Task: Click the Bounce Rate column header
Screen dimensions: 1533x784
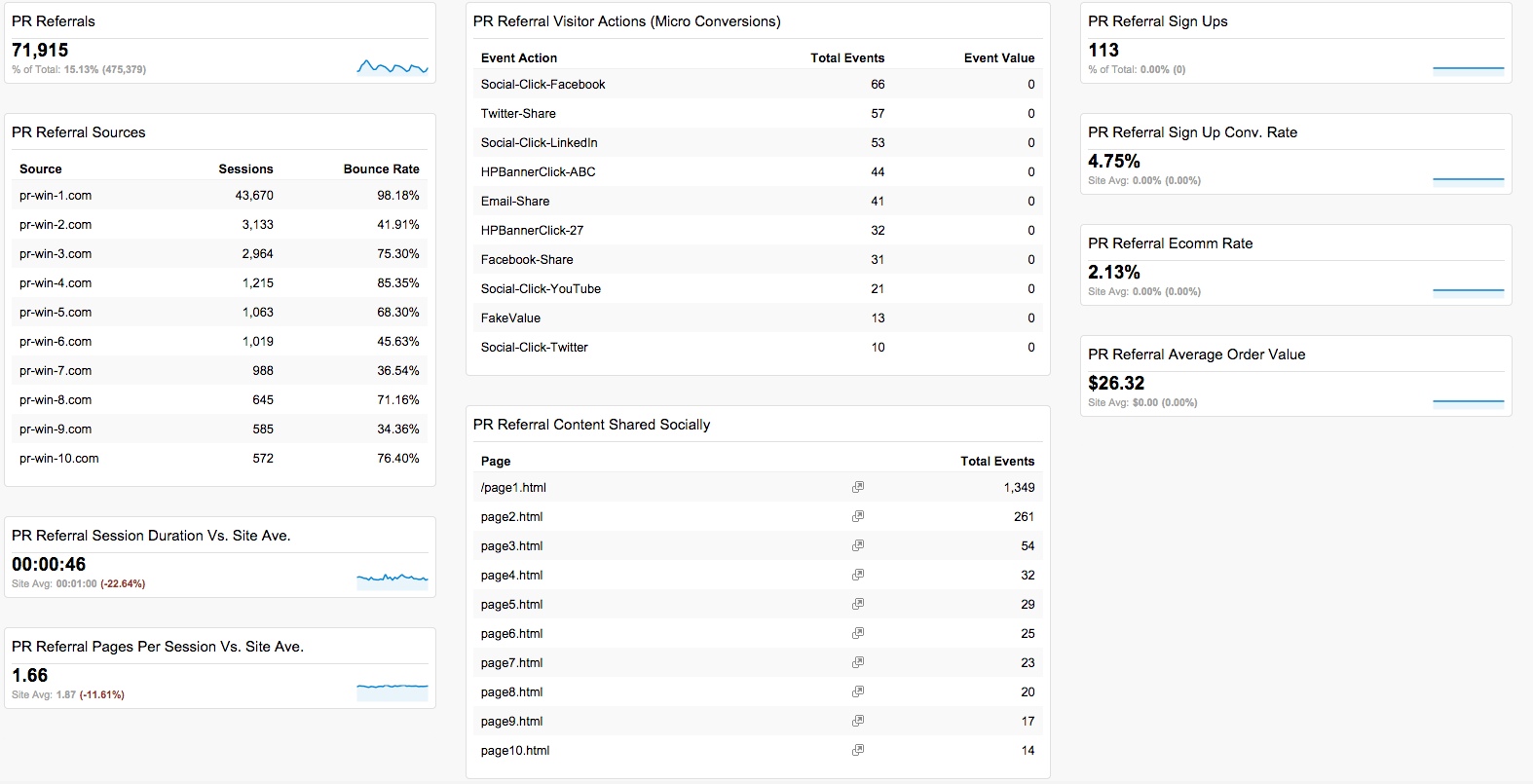Action: (382, 169)
